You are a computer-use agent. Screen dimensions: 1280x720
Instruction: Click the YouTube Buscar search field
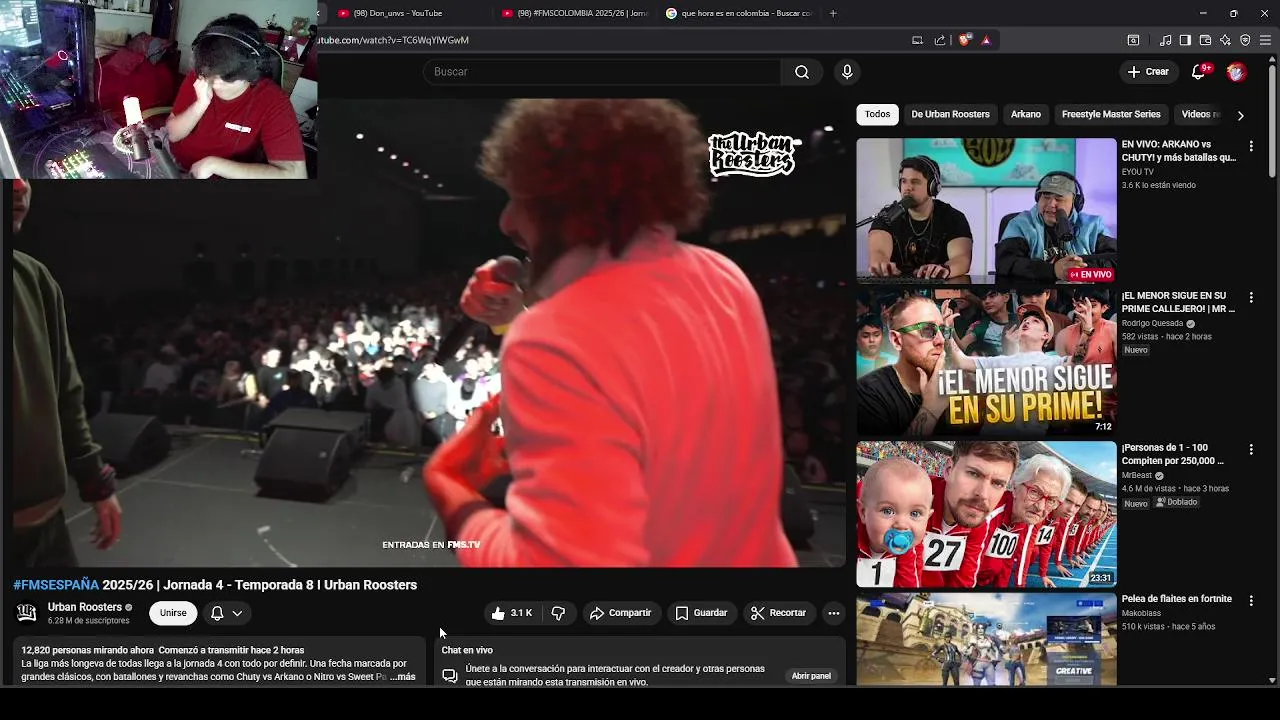[602, 72]
